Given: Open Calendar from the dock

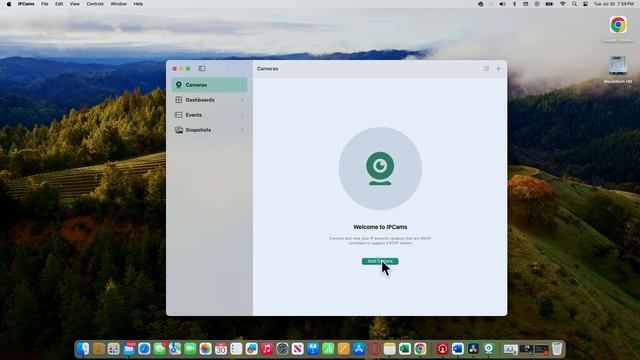Looking at the screenshot, I should 221,349.
